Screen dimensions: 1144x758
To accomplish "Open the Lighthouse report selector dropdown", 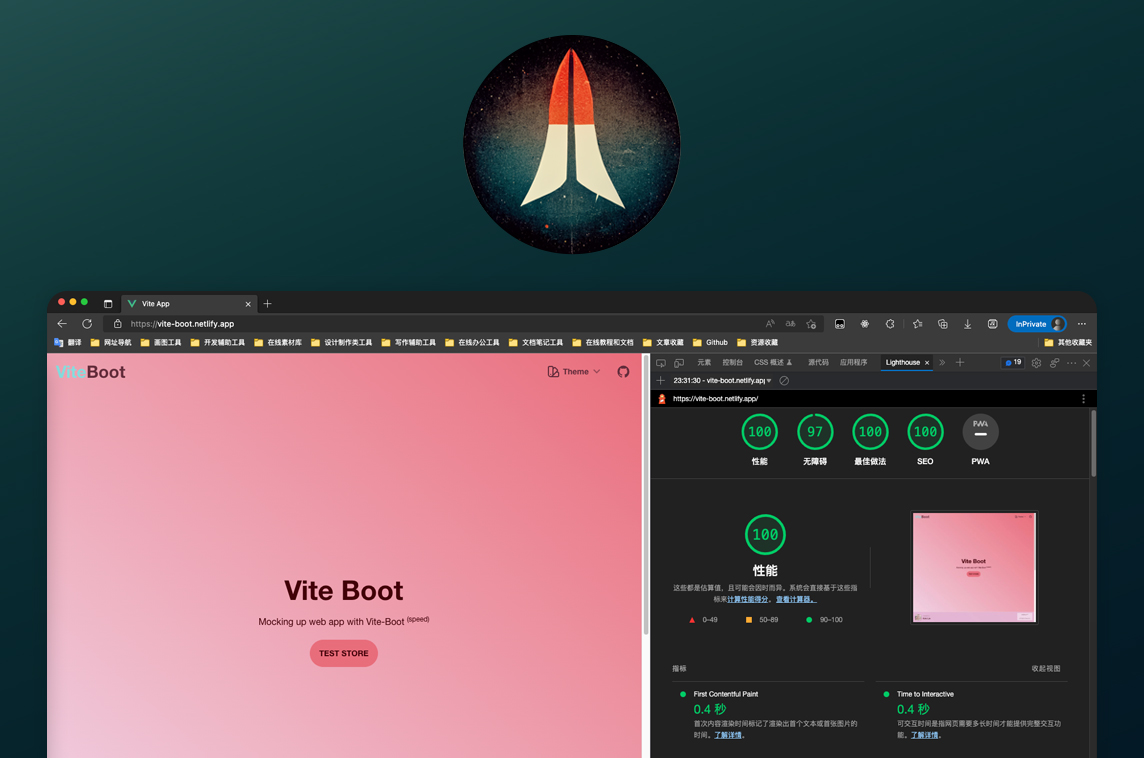I will (x=722, y=381).
